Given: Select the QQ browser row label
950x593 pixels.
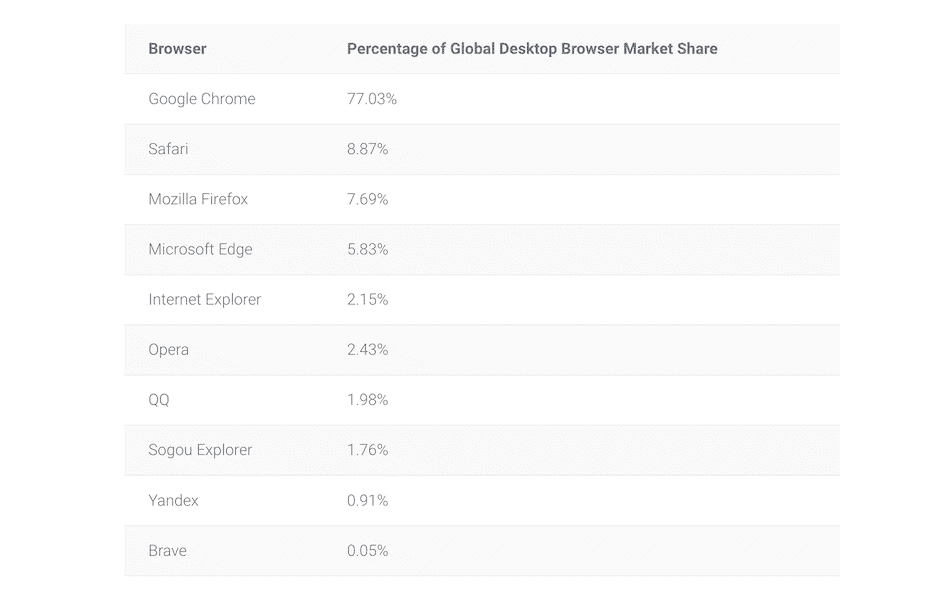Looking at the screenshot, I should (x=159, y=399).
